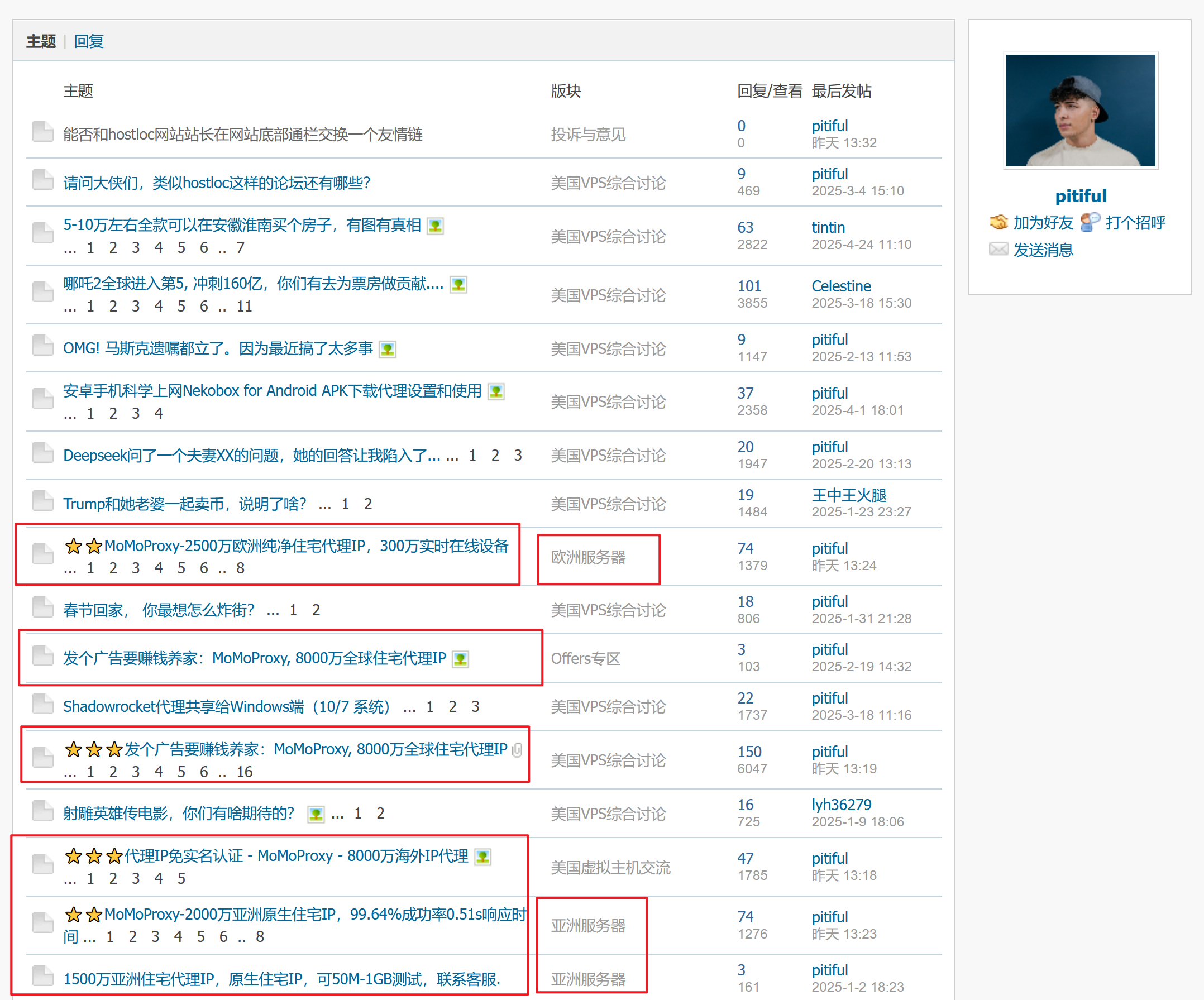
Task: Click 加为好友 add friend link
Action: coord(1043,222)
